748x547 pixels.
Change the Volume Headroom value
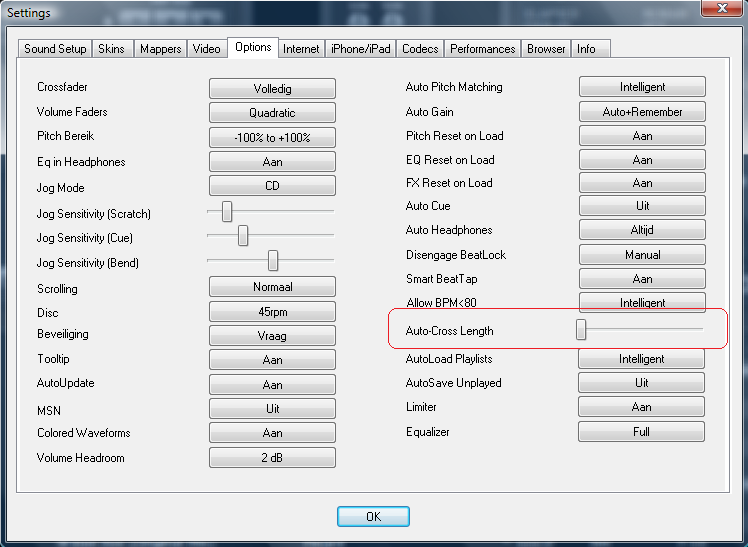tap(272, 458)
